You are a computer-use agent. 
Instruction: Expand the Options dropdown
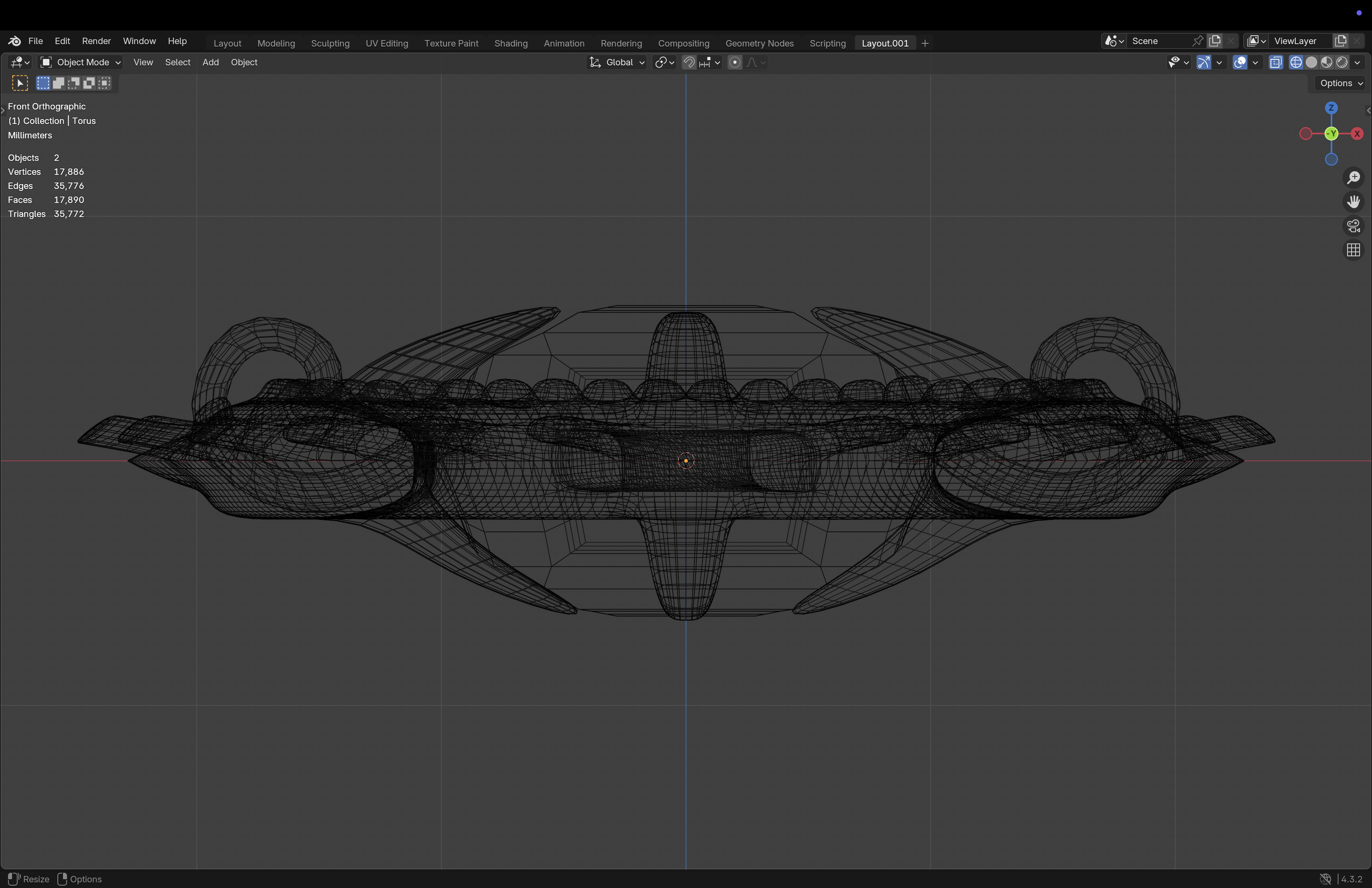click(1341, 83)
